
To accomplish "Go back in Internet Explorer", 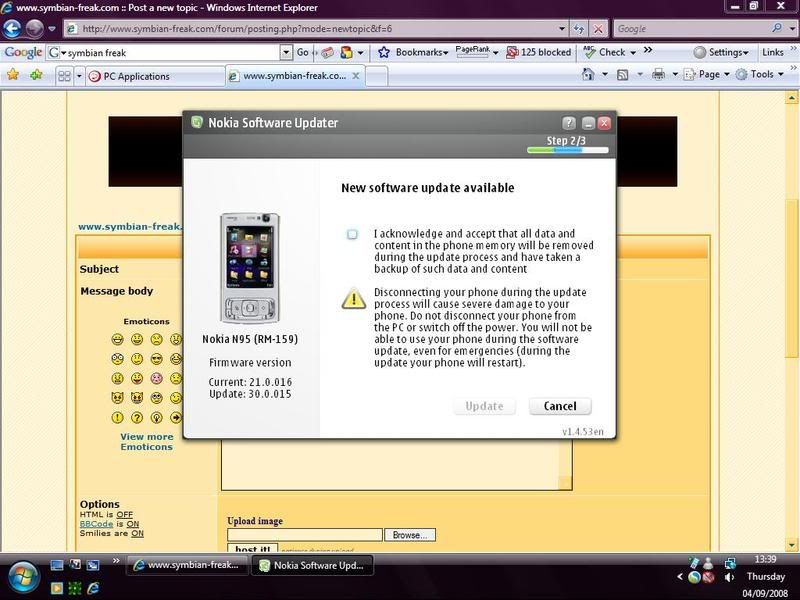I will point(12,29).
